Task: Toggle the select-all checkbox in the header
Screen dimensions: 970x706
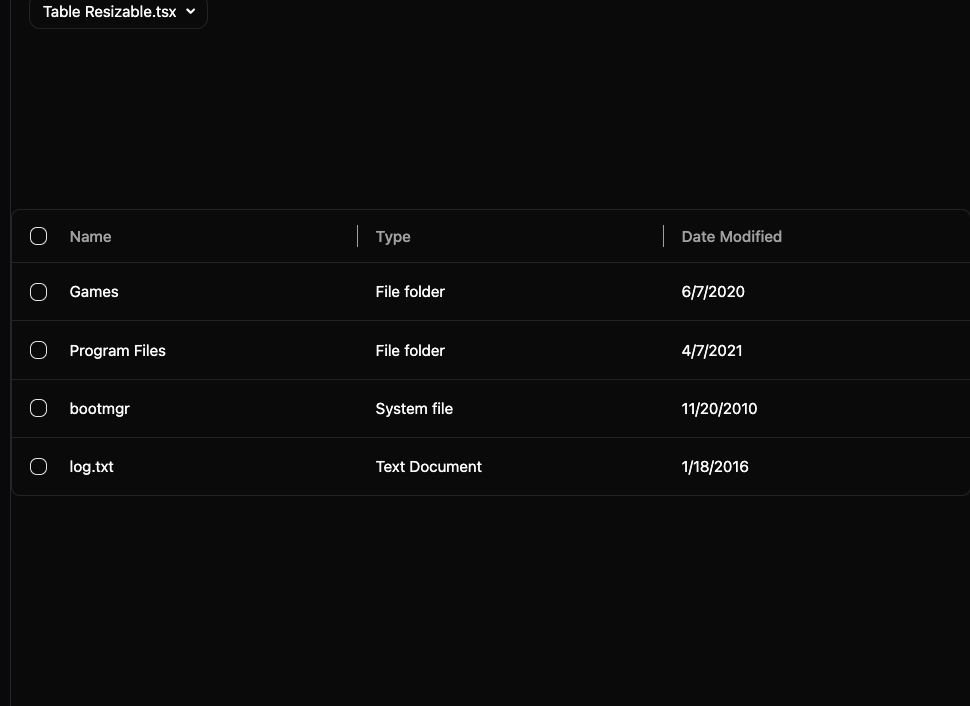Action: pos(38,236)
